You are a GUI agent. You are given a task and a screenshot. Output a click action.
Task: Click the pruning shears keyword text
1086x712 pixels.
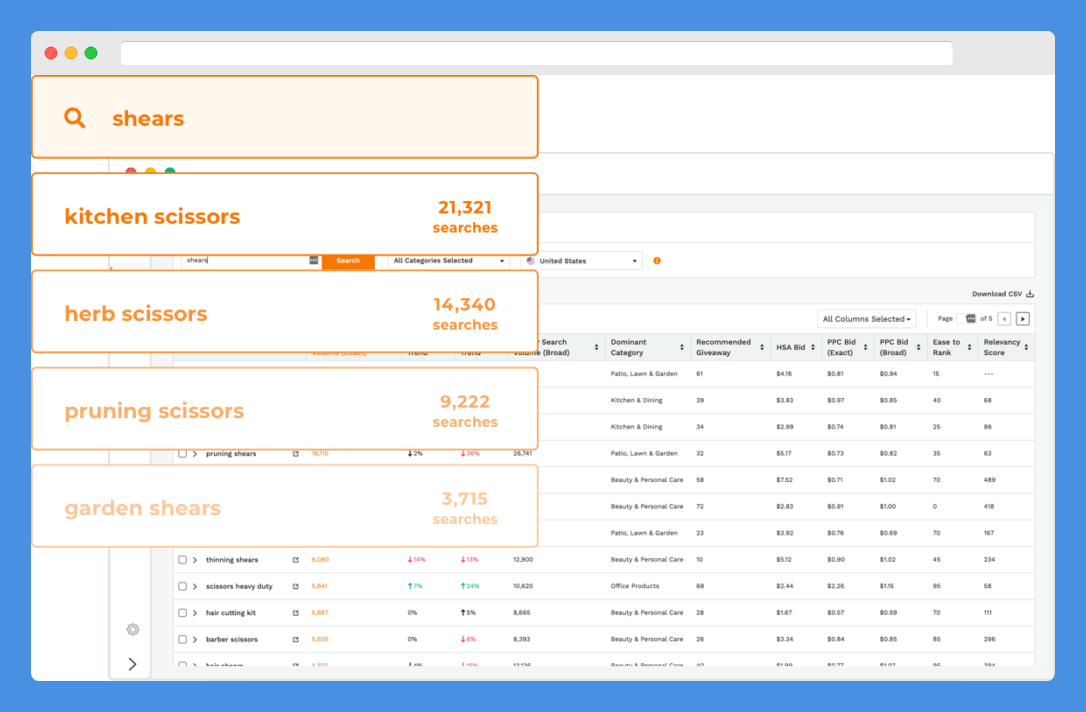point(231,454)
